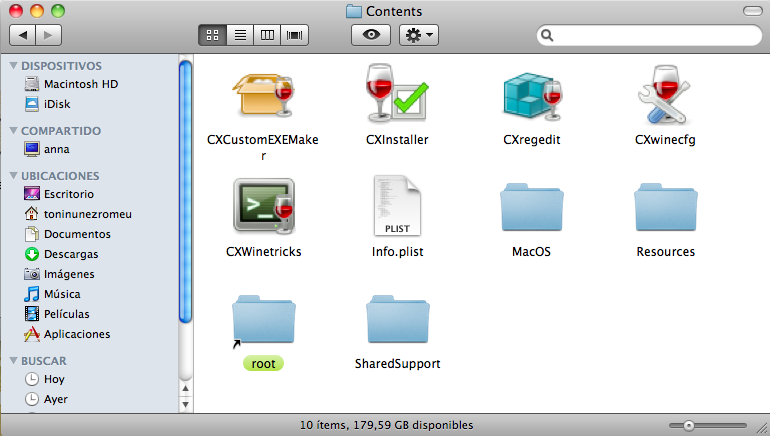Screen dimensions: 770x436
Task: Select the Resources folder icon
Action: [665, 208]
